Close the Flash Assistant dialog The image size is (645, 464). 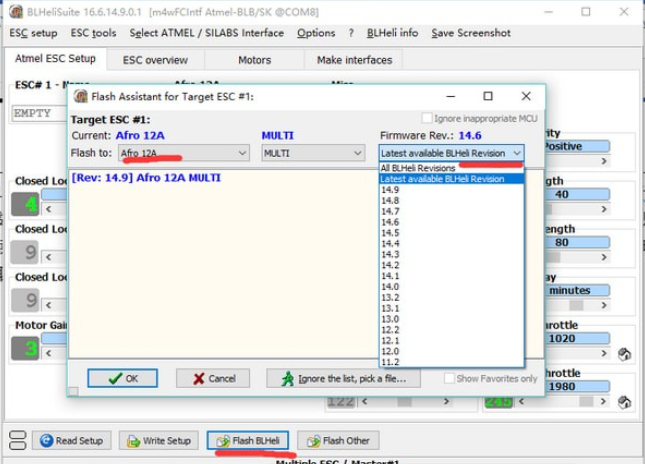point(526,96)
